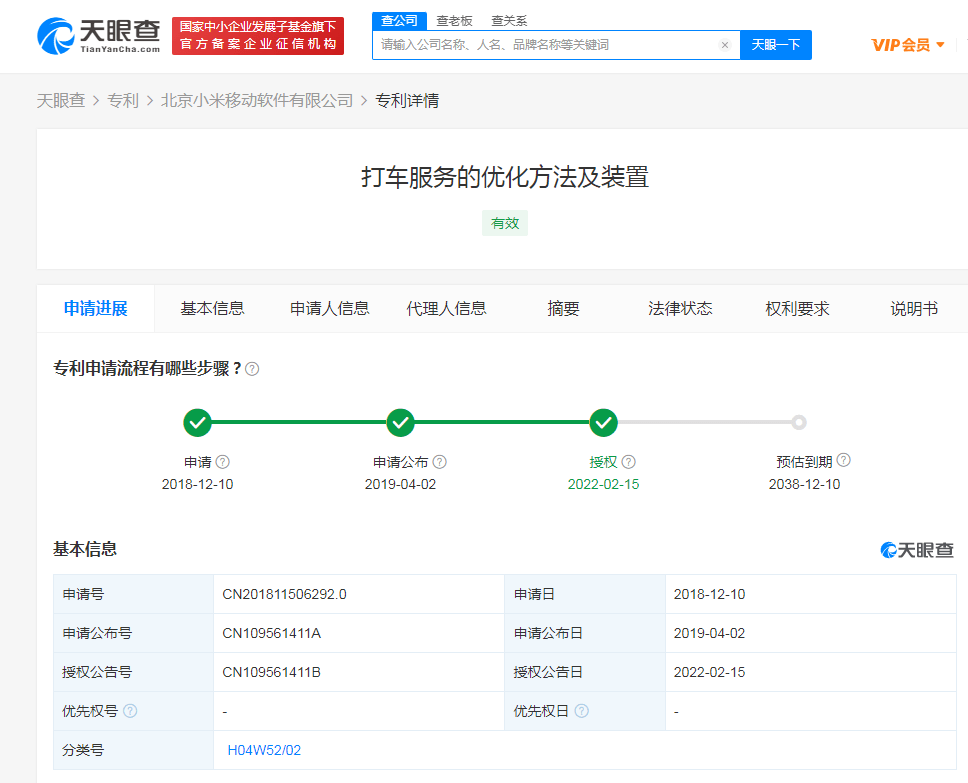Screen dimensions: 968x783
Task: Click help icon beside 优先权日
Action: [x=582, y=711]
